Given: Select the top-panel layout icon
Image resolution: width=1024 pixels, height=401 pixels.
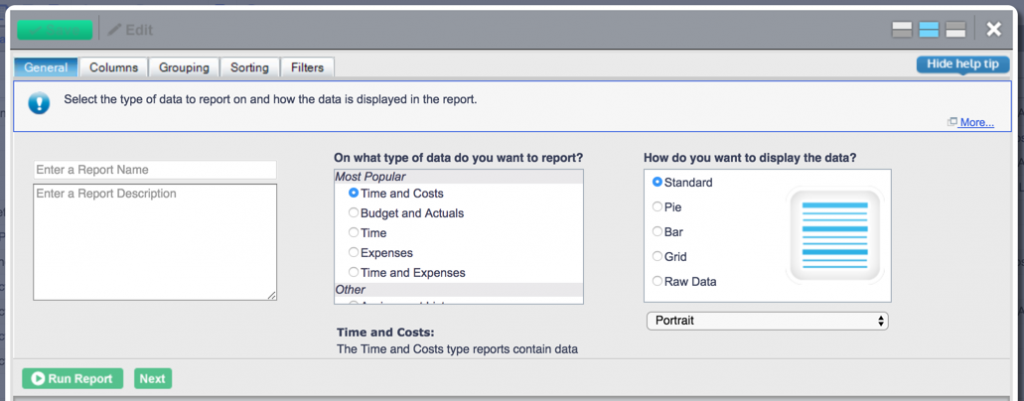Looking at the screenshot, I should 902,30.
